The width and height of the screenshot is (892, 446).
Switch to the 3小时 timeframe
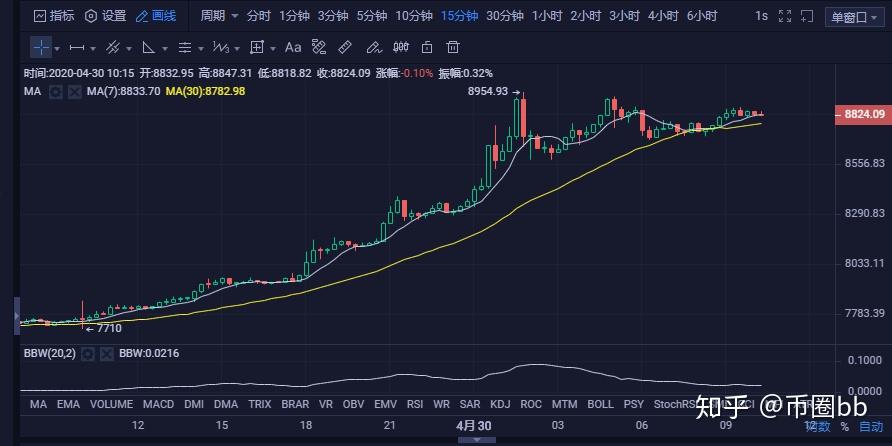tap(624, 16)
